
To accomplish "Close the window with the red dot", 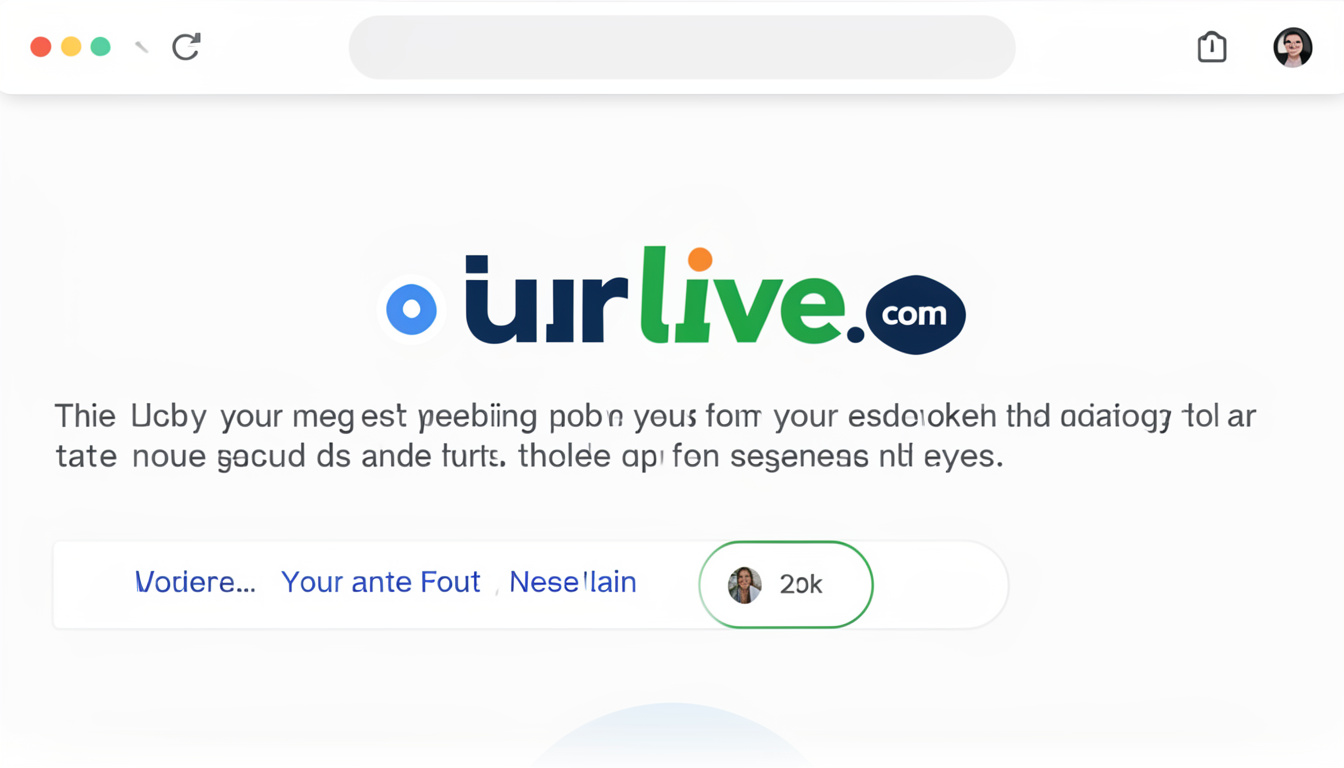I will tap(41, 47).
